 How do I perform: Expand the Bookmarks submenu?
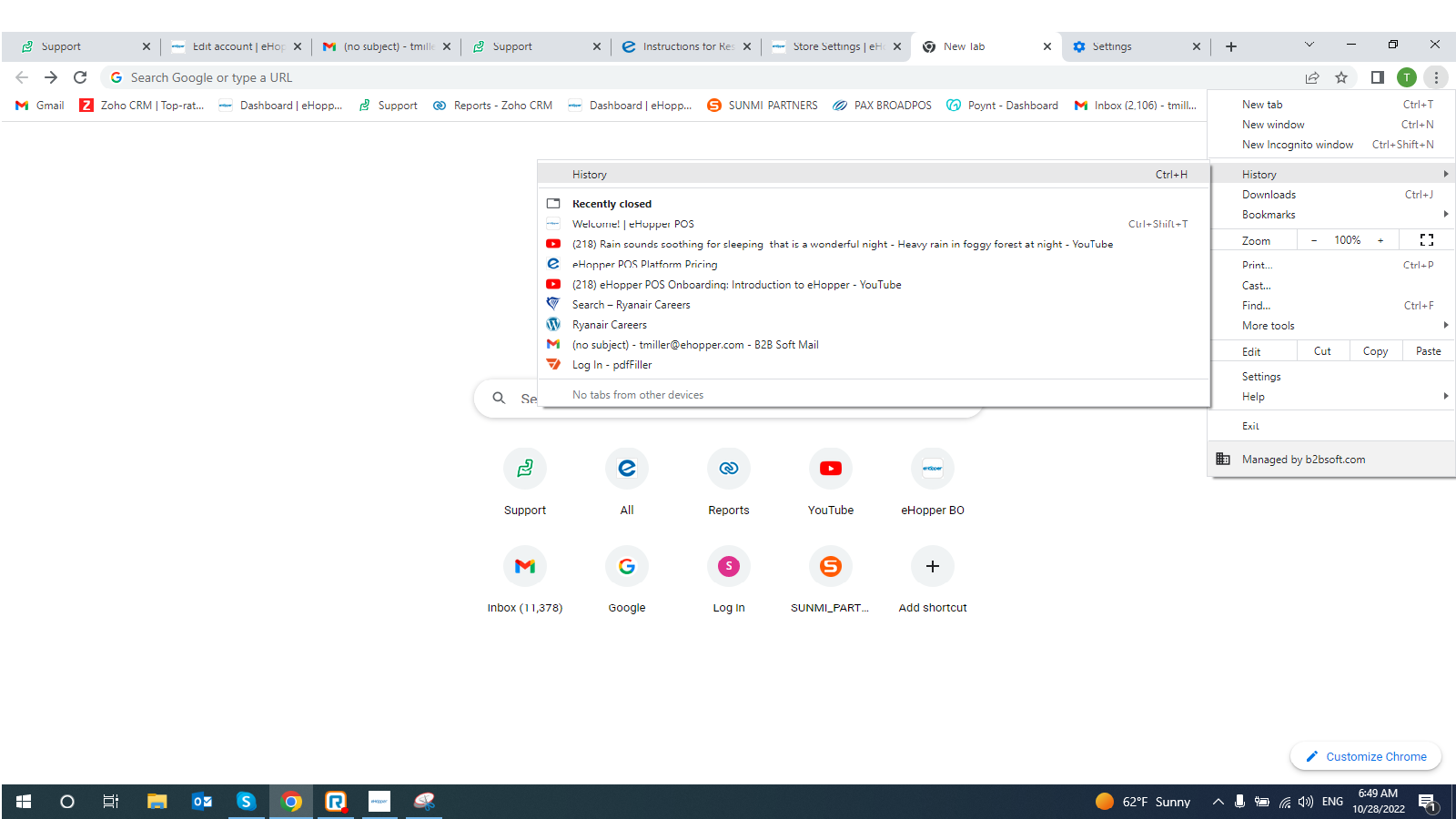click(x=1333, y=215)
